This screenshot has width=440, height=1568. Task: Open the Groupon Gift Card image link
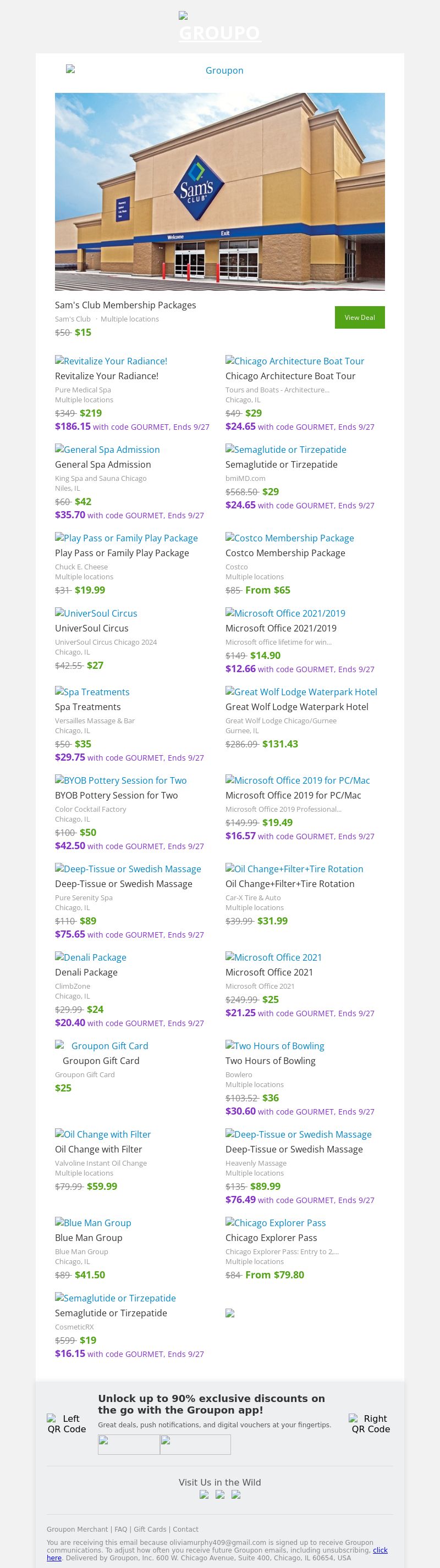[x=102, y=1046]
